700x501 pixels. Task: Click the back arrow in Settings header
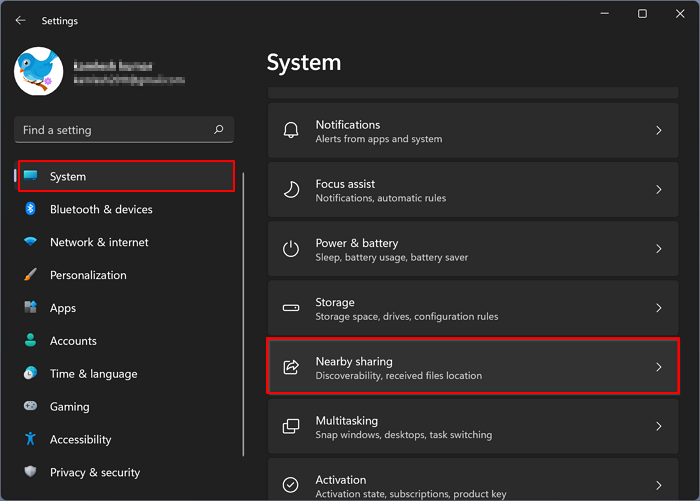click(20, 20)
